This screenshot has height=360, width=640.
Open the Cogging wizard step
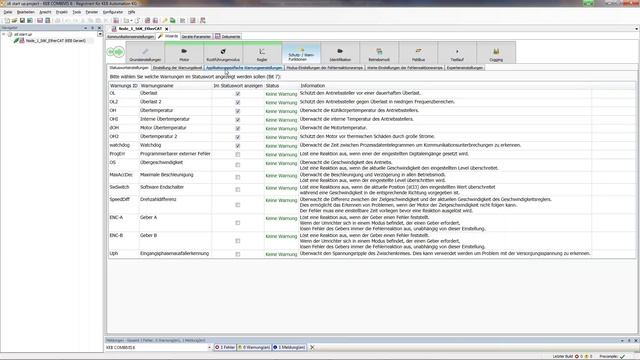pos(496,53)
